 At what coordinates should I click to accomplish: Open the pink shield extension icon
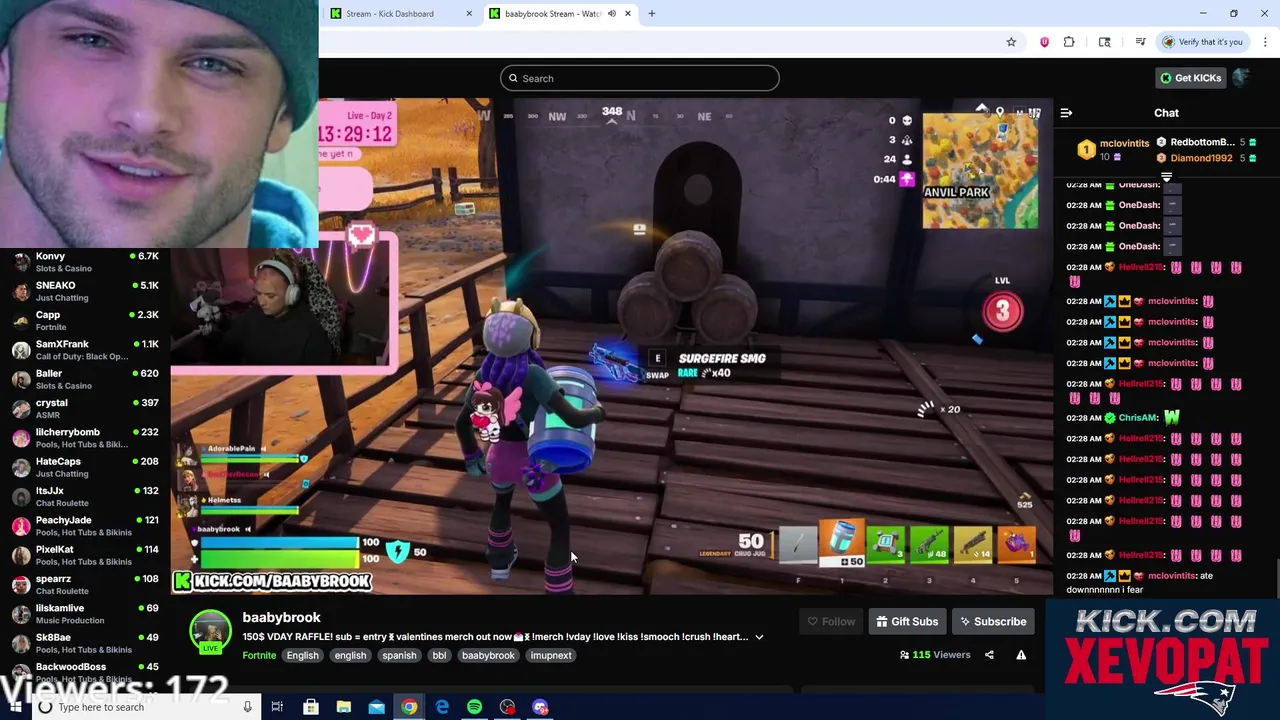pyautogui.click(x=1044, y=42)
